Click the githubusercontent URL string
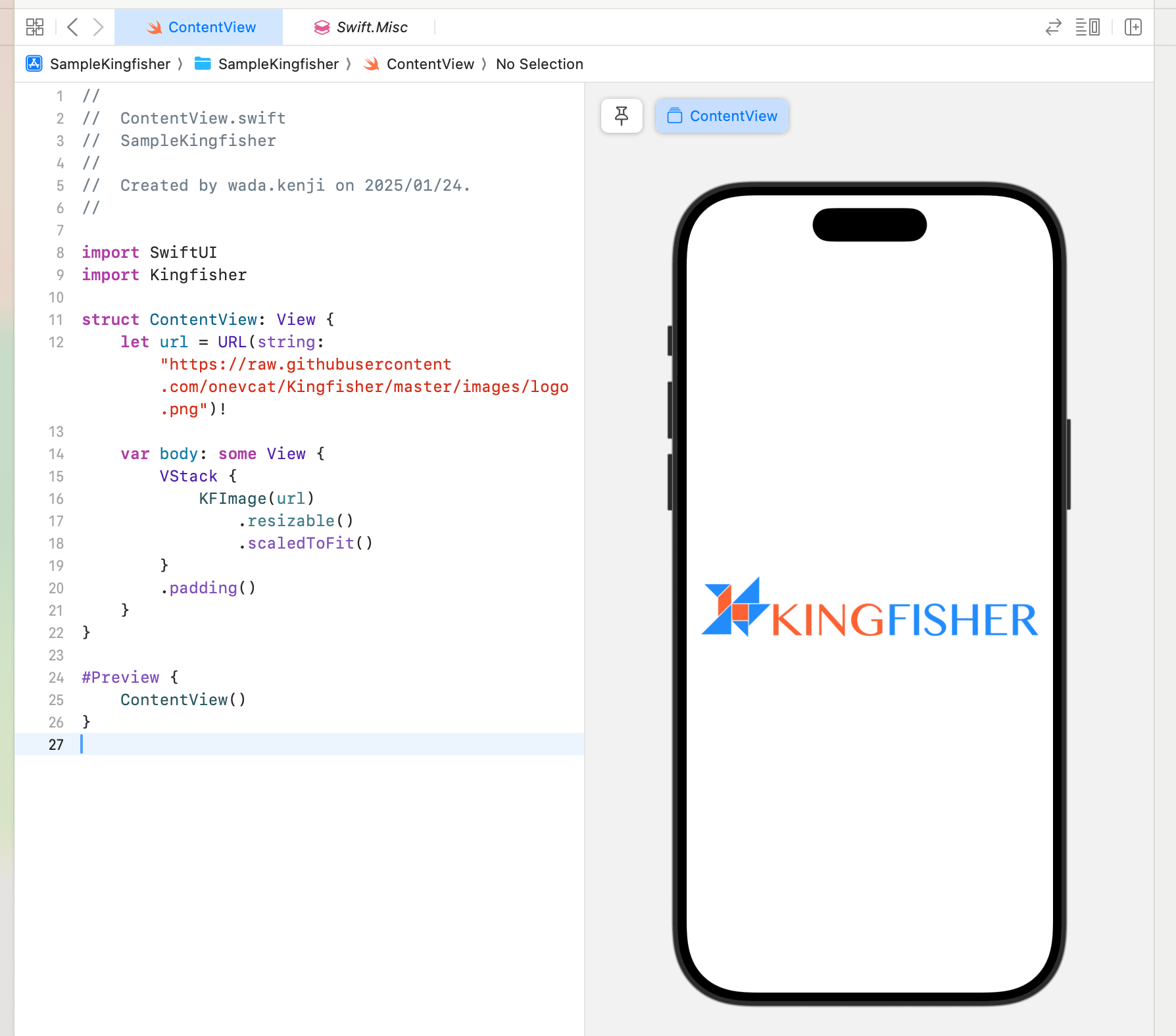Screen dimensions: 1176x1036 pyautogui.click(x=364, y=387)
